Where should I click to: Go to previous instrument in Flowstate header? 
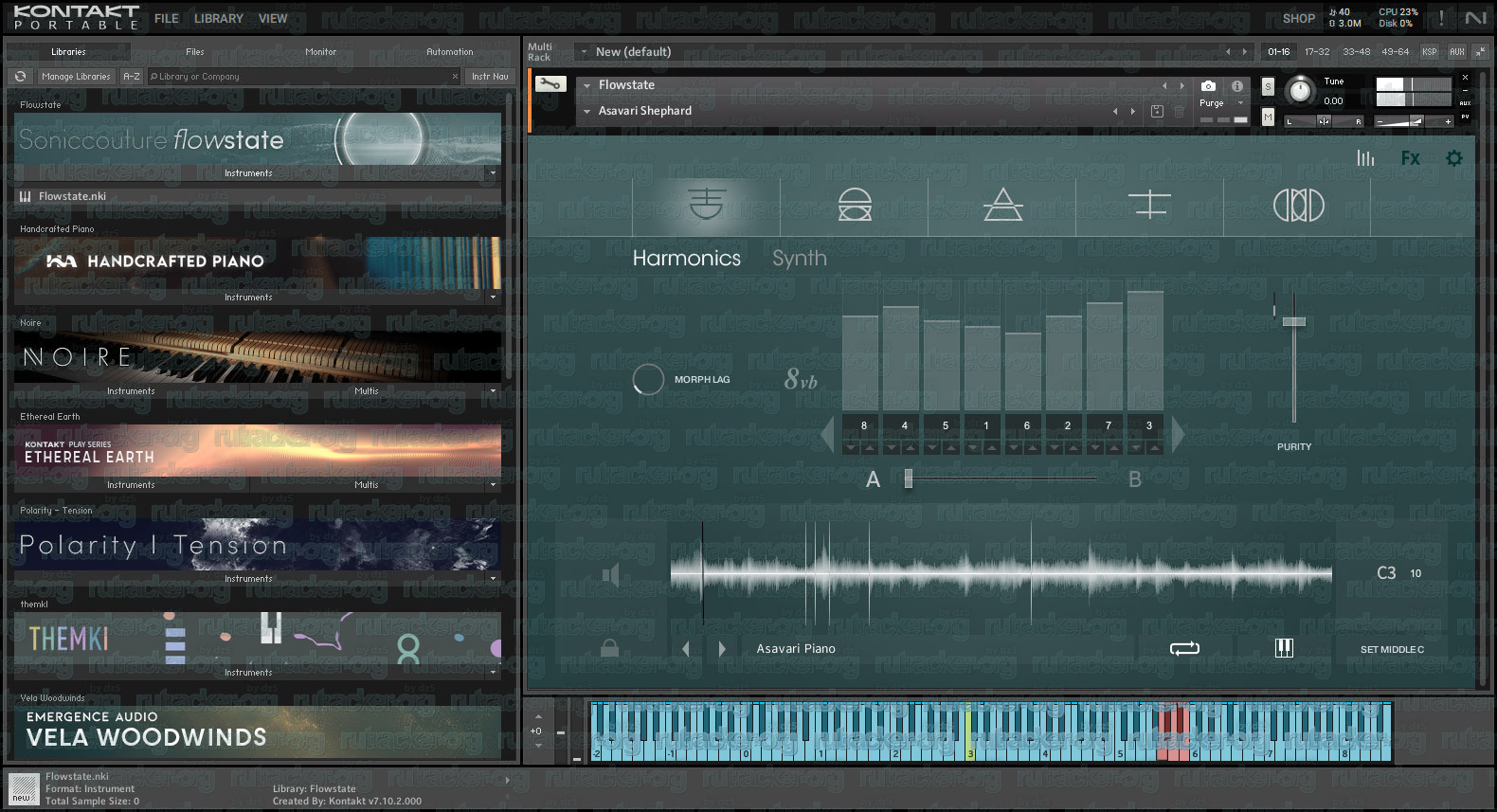tap(1164, 85)
